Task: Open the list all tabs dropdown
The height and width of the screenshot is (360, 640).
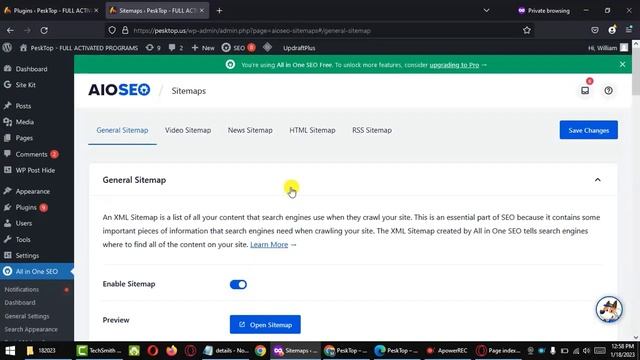Action: point(486,11)
